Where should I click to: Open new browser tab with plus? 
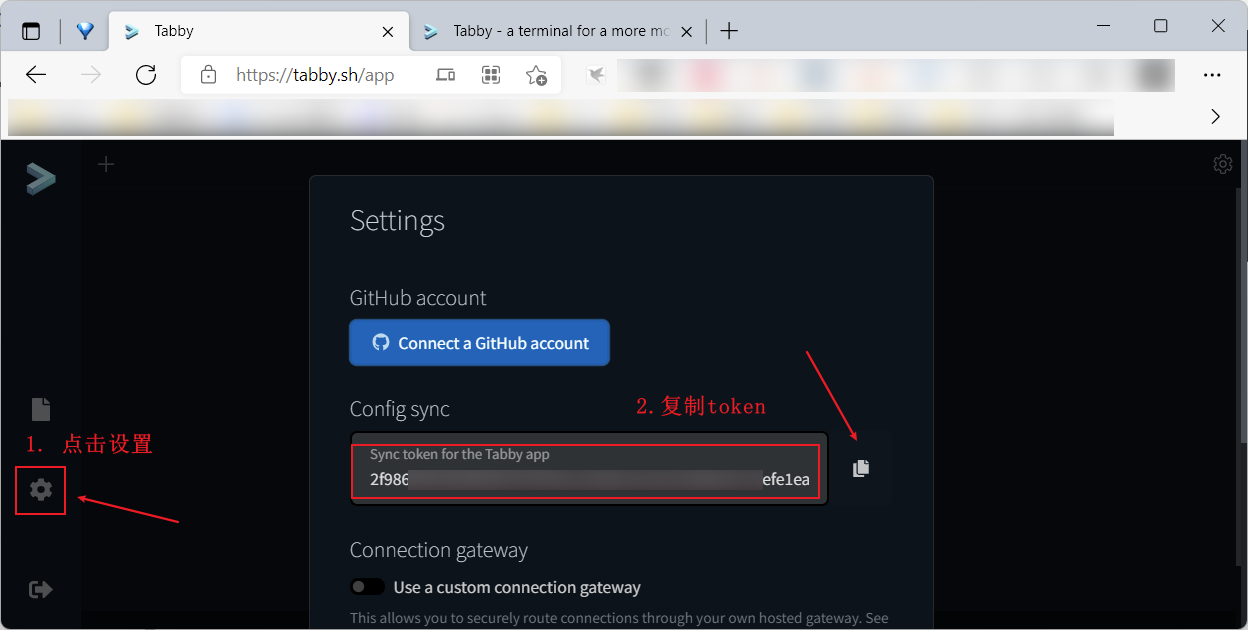(729, 31)
